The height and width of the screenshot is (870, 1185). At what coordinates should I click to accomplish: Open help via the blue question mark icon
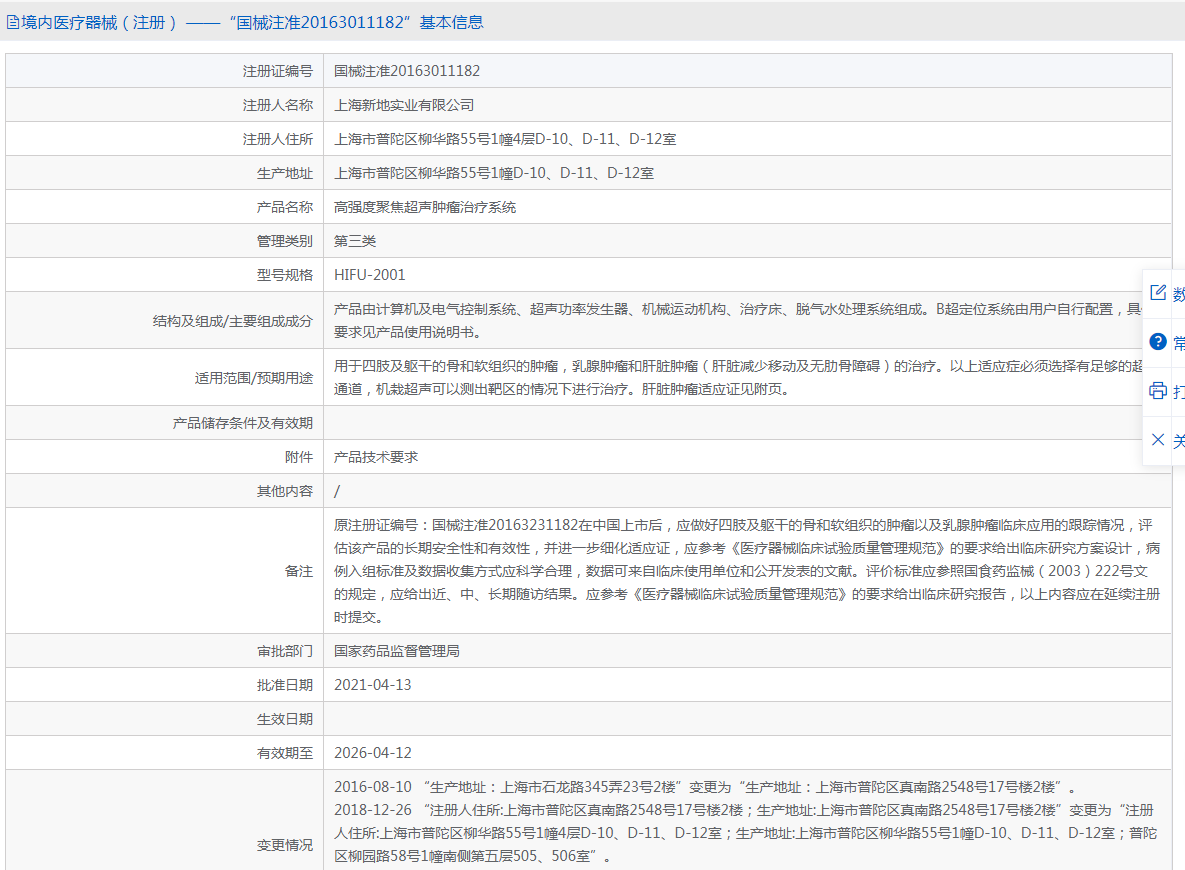1158,342
